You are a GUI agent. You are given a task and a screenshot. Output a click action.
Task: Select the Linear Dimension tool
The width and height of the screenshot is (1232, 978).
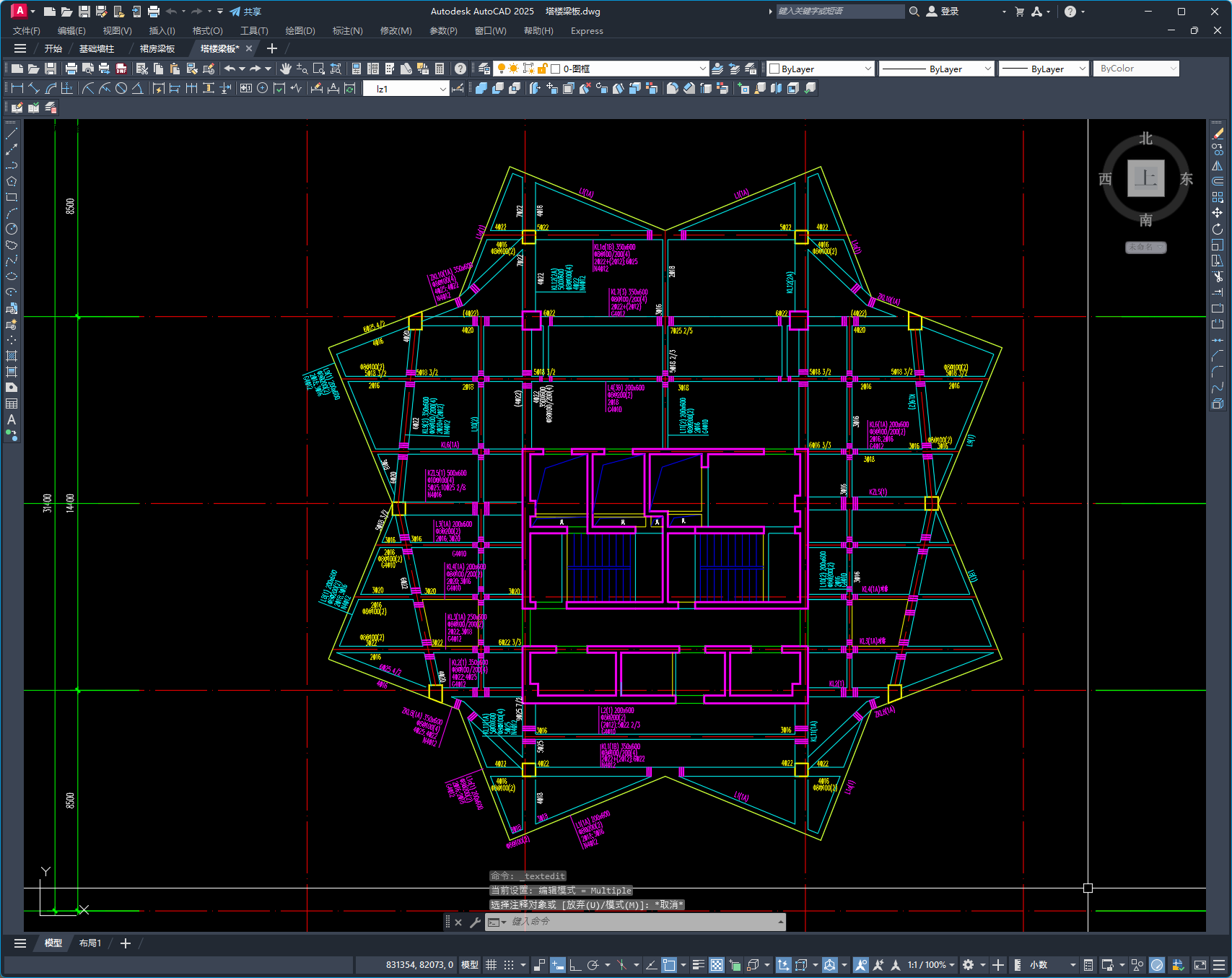(x=17, y=88)
